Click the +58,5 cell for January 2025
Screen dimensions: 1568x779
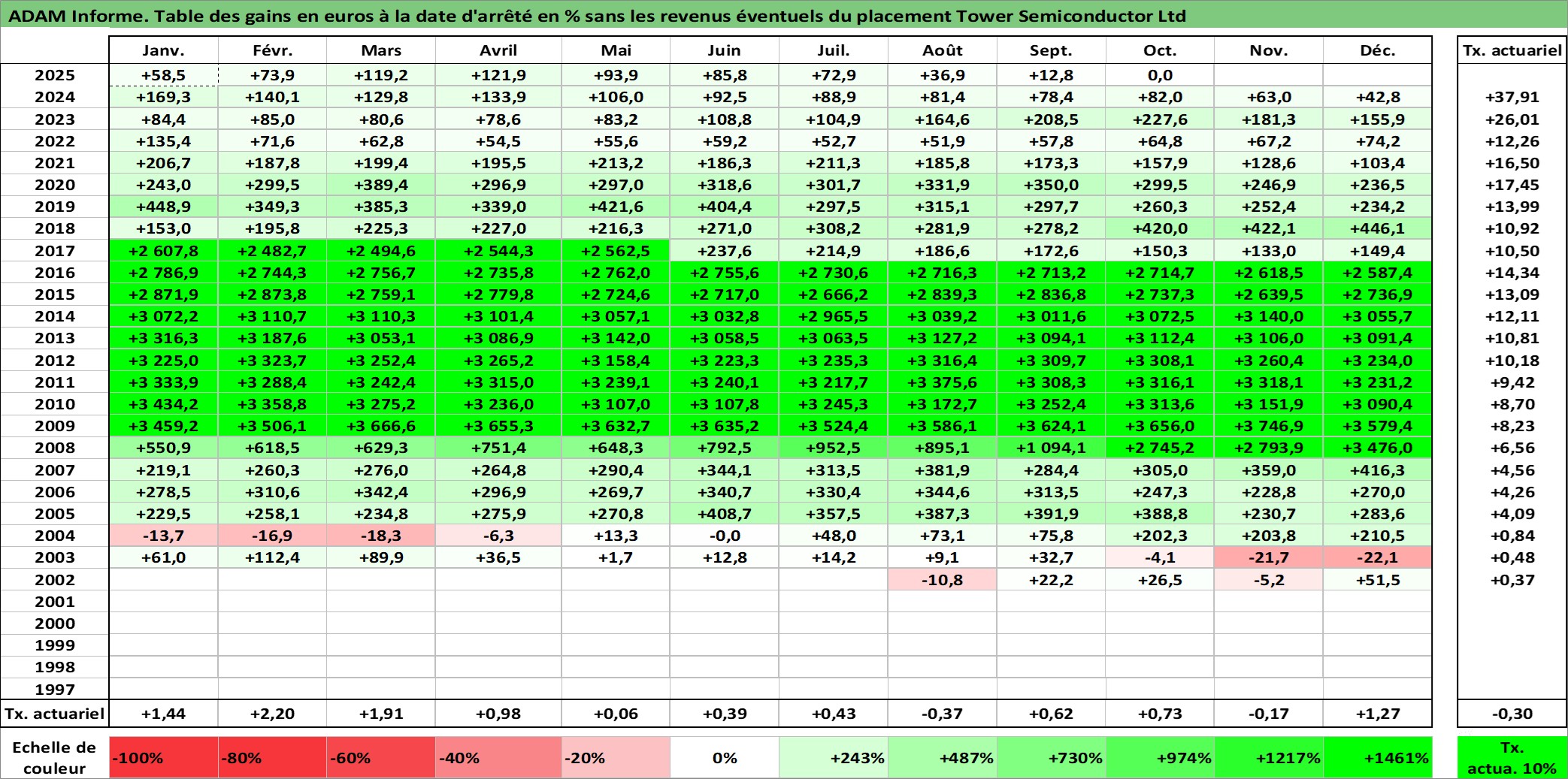click(163, 75)
